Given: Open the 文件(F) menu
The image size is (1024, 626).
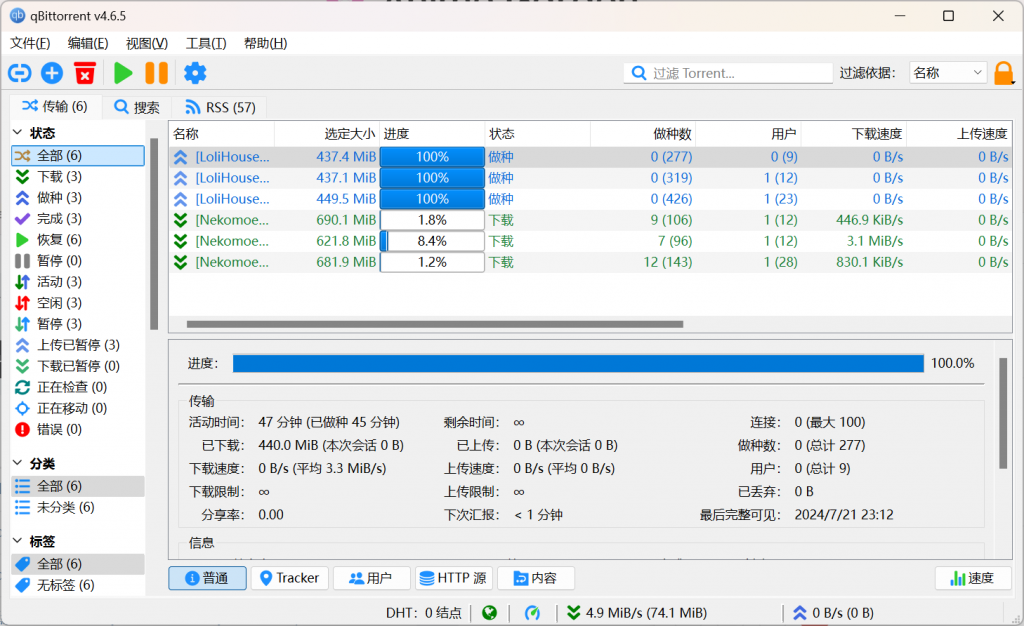Looking at the screenshot, I should [x=30, y=44].
